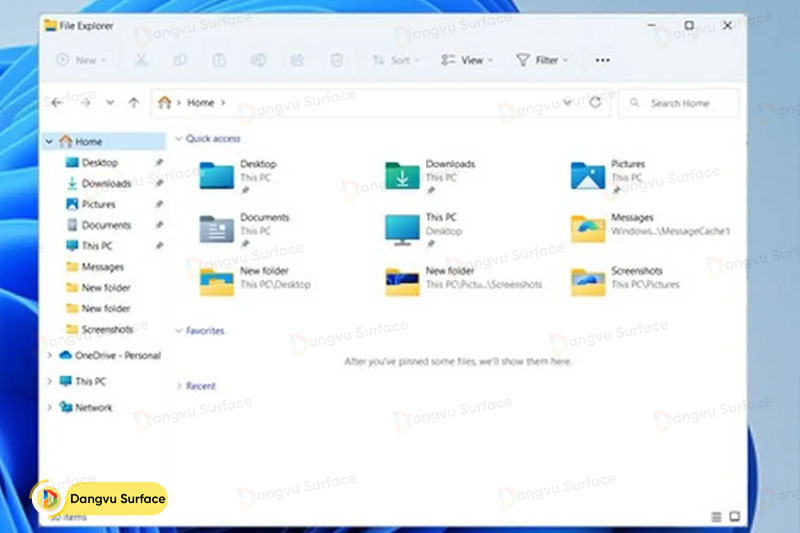The width and height of the screenshot is (800, 533).
Task: Click the home icon in address bar
Action: point(164,103)
